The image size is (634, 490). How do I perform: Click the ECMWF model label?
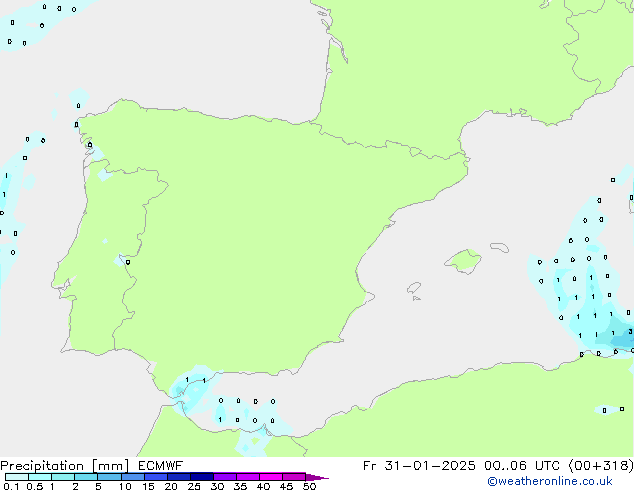click(161, 466)
